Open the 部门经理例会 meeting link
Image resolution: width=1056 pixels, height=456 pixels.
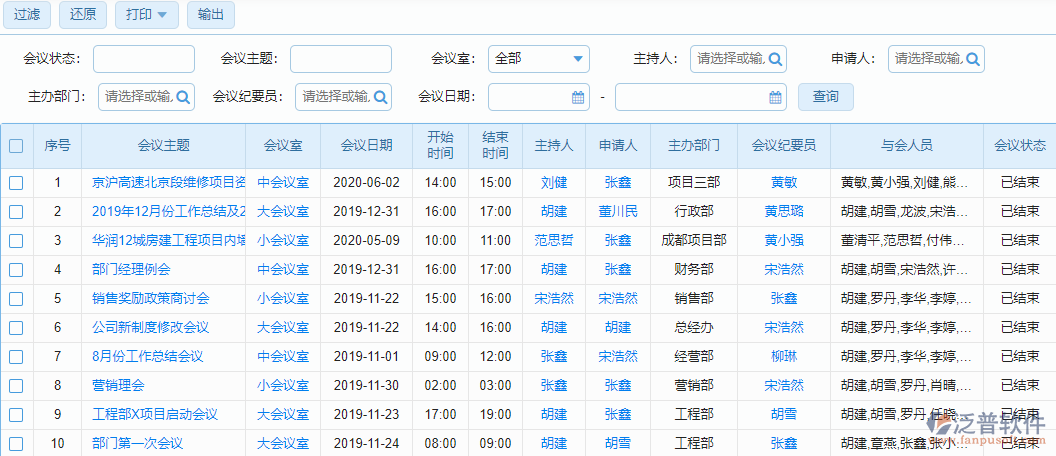pos(131,269)
